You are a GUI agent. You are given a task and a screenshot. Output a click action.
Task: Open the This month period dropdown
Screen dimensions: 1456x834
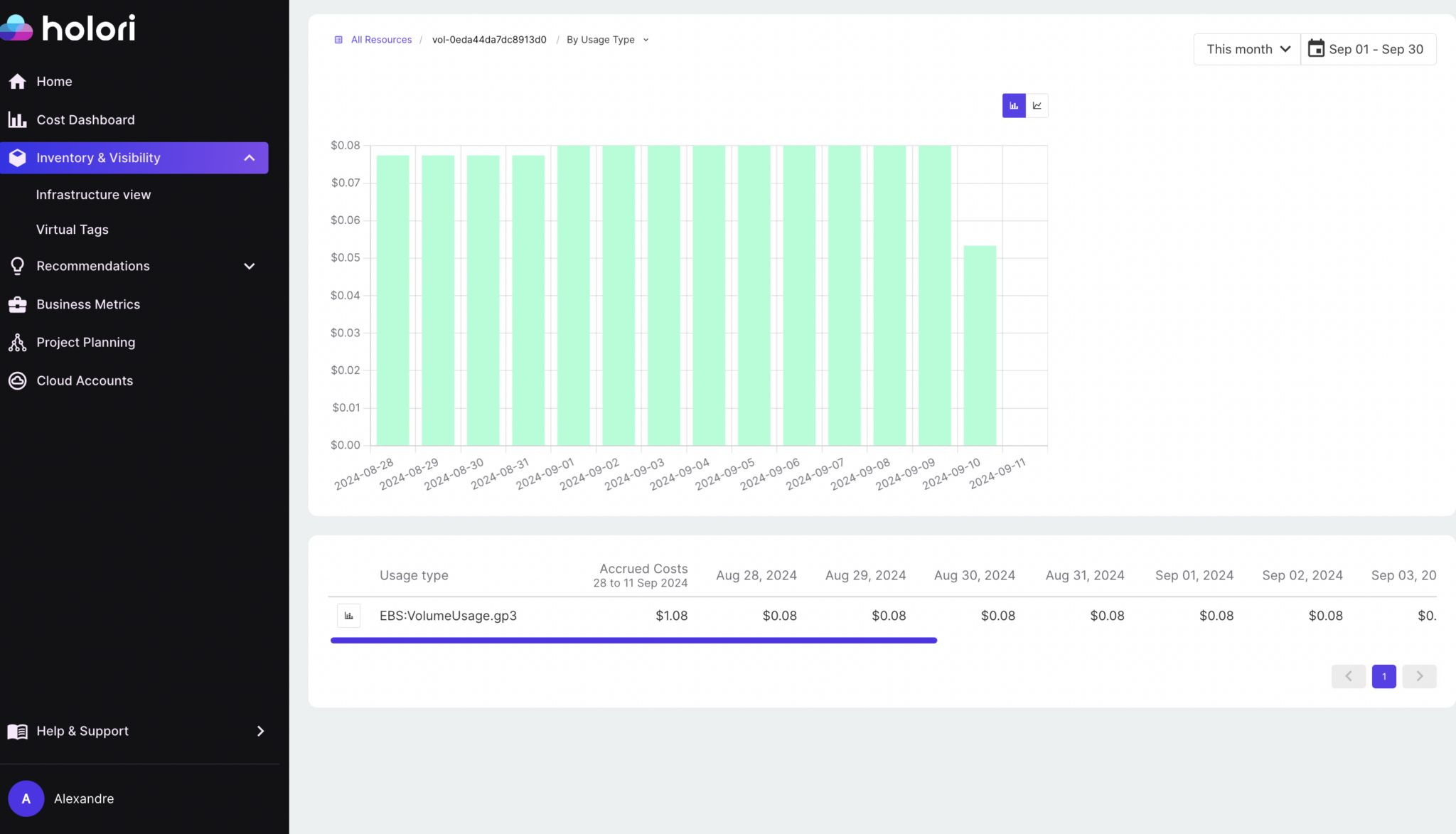[x=1247, y=49]
